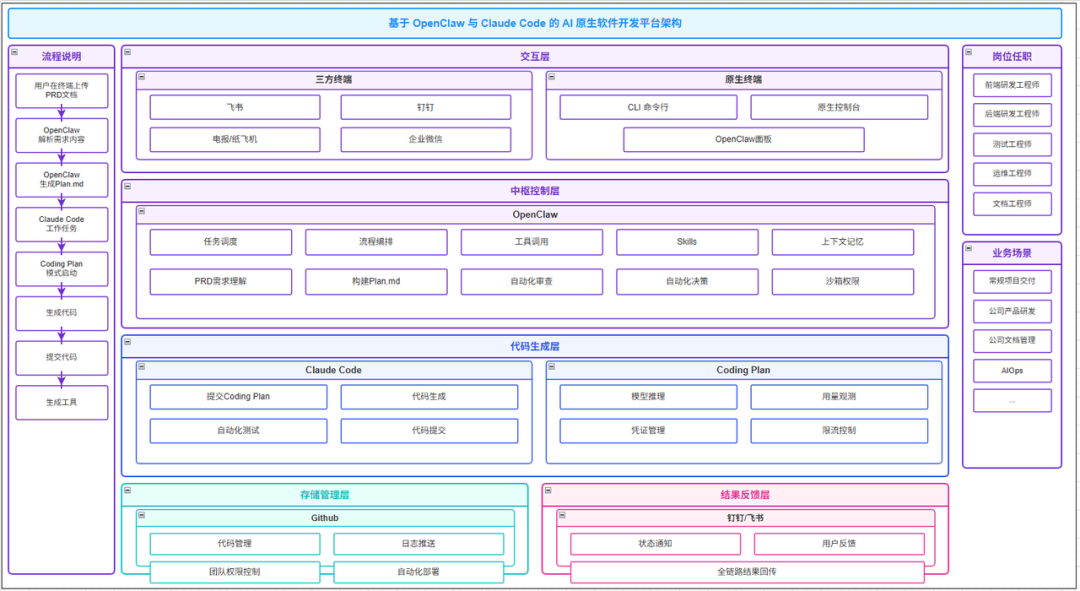Select the CLI 命令行 box
This screenshot has height=591, width=1080.
(x=648, y=107)
